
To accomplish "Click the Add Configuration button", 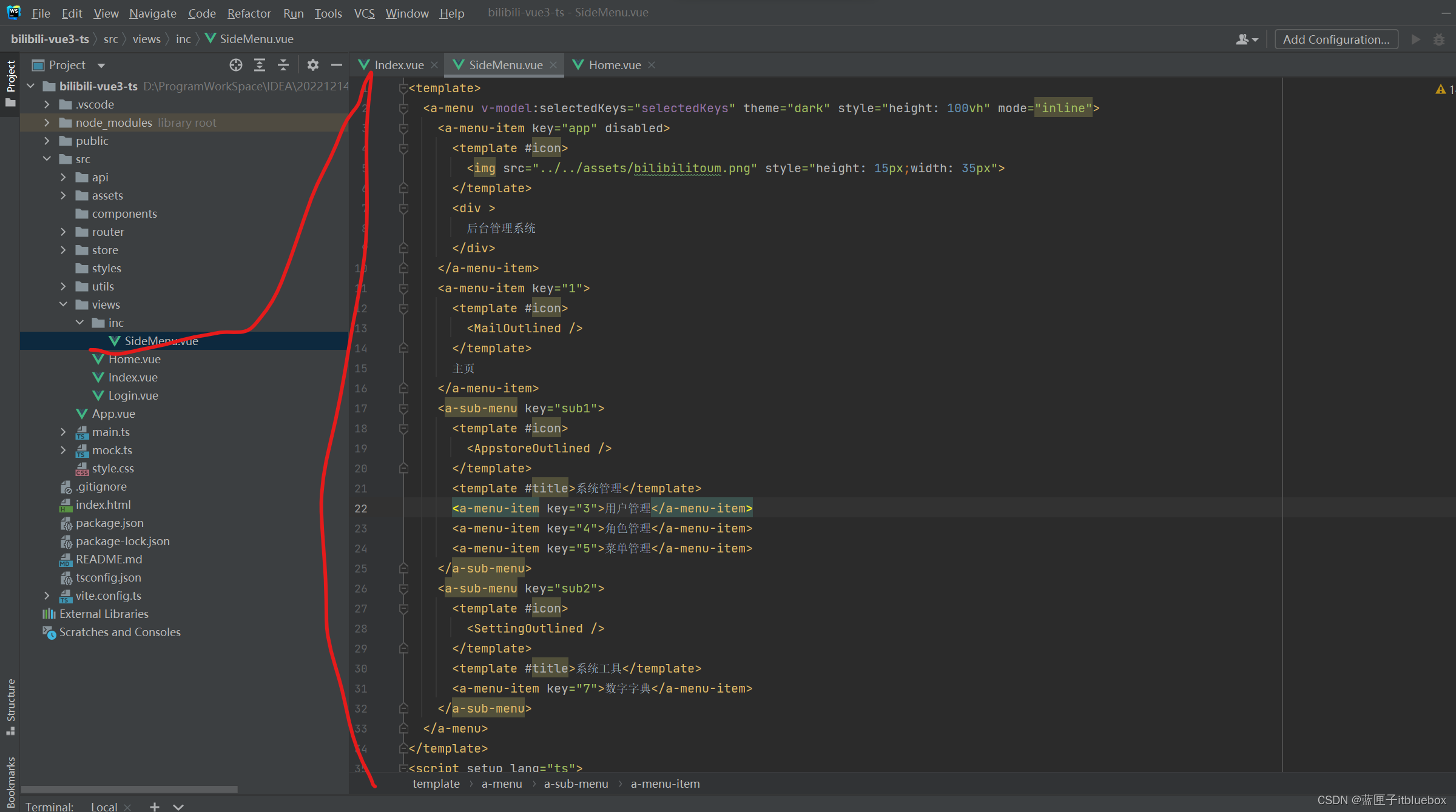I will [1336, 39].
